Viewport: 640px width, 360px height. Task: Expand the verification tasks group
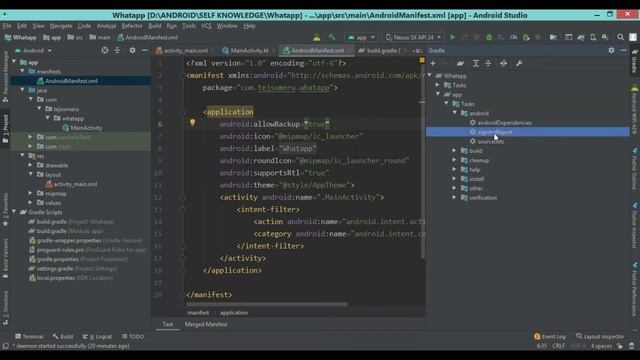pos(454,198)
